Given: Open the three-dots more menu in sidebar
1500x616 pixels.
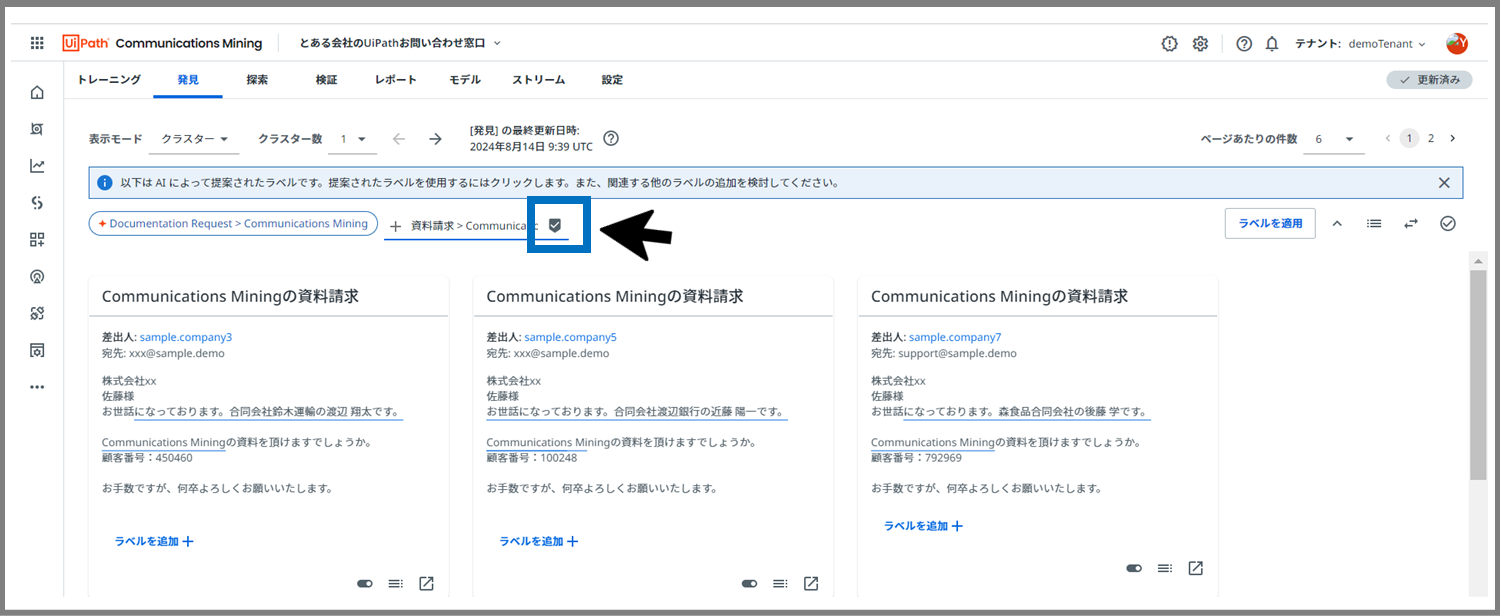Looking at the screenshot, I should [37, 387].
